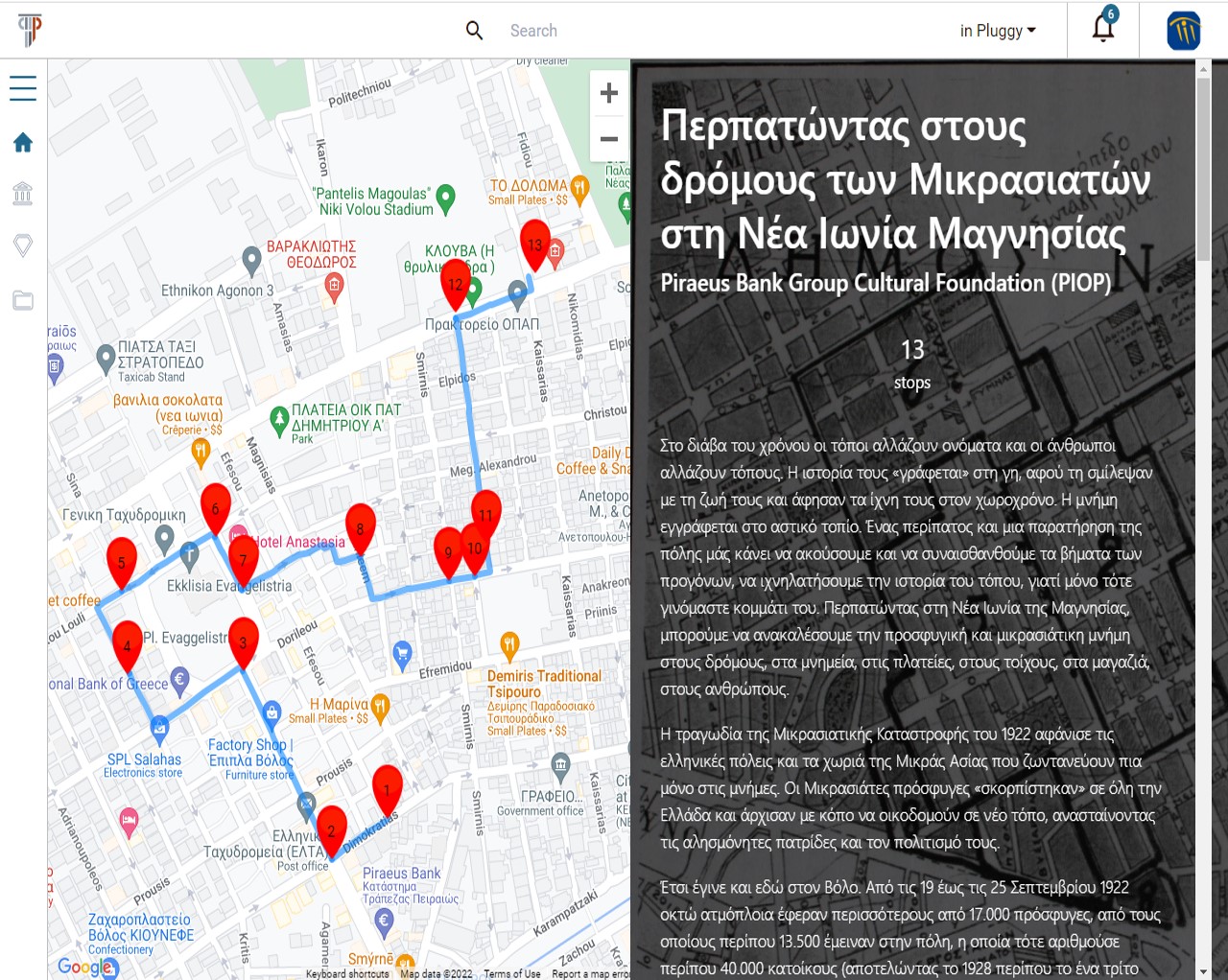Click the search magnifier icon
Image resolution: width=1228 pixels, height=980 pixels.
pyautogui.click(x=474, y=31)
